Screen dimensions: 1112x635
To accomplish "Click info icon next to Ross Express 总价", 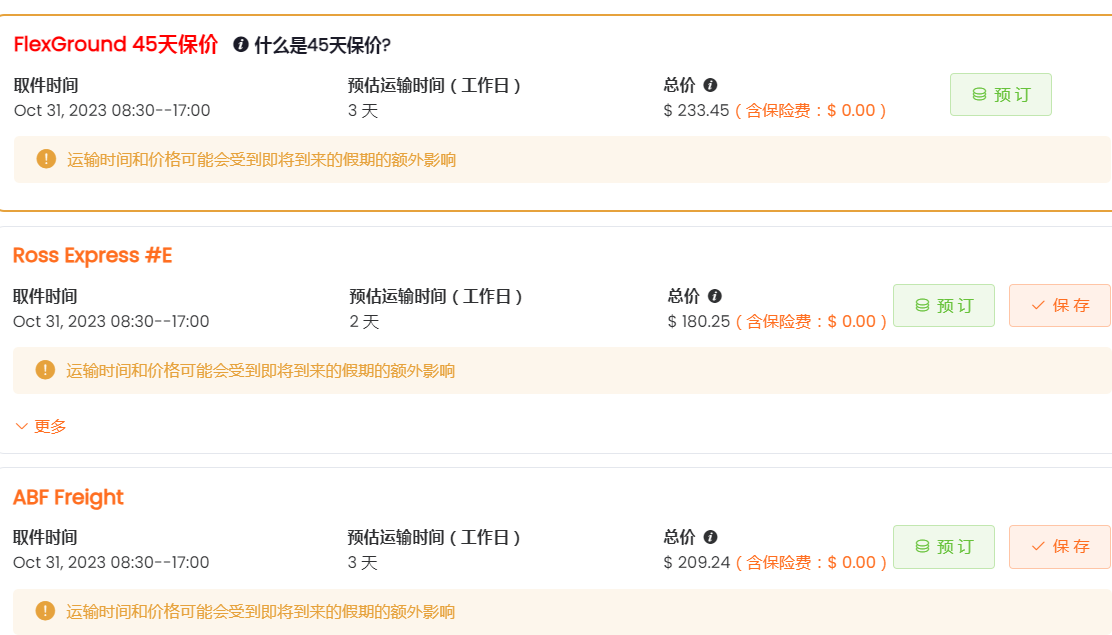I will click(714, 297).
